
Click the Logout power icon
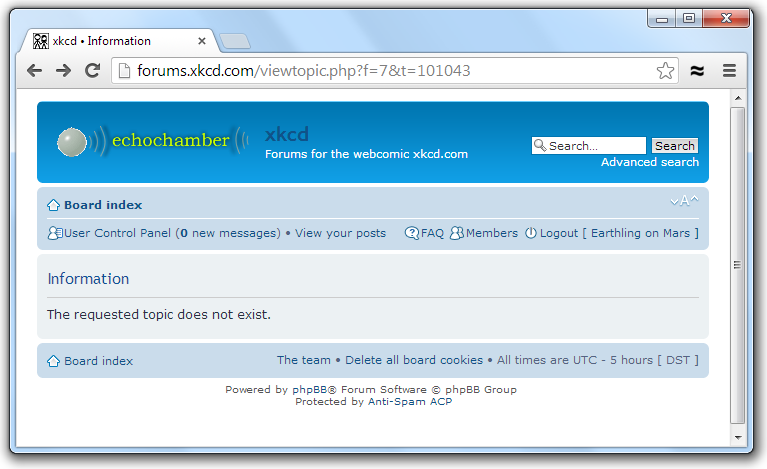(531, 233)
